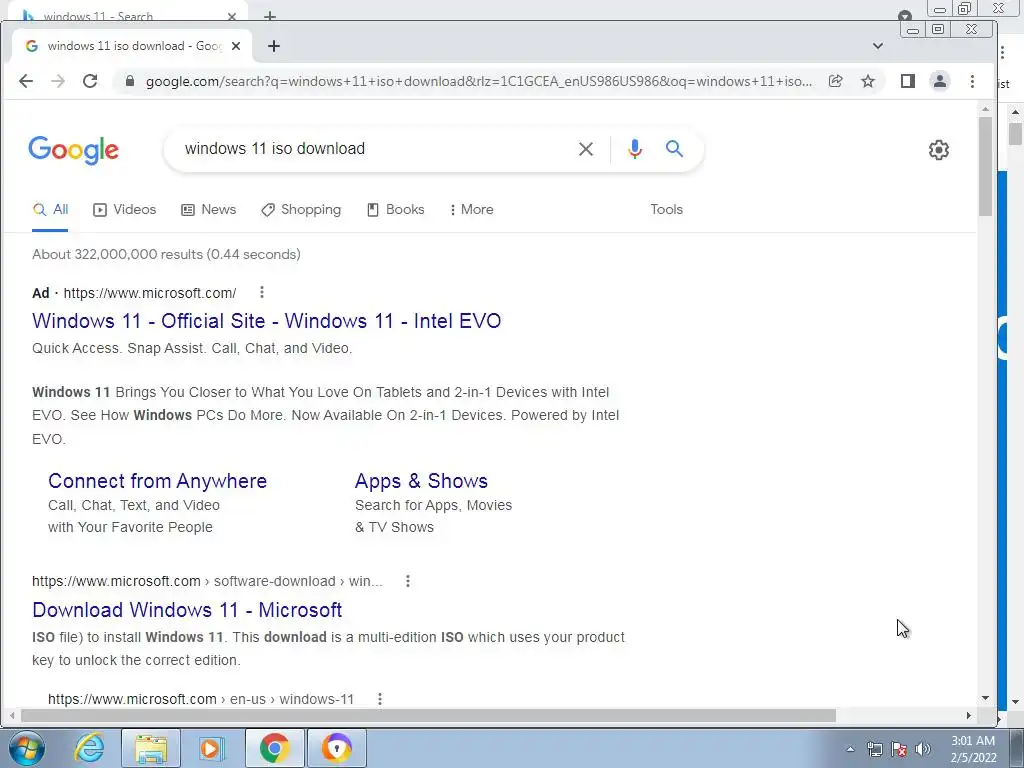This screenshot has width=1024, height=768.
Task: Bookmark this page with star icon
Action: click(x=867, y=81)
